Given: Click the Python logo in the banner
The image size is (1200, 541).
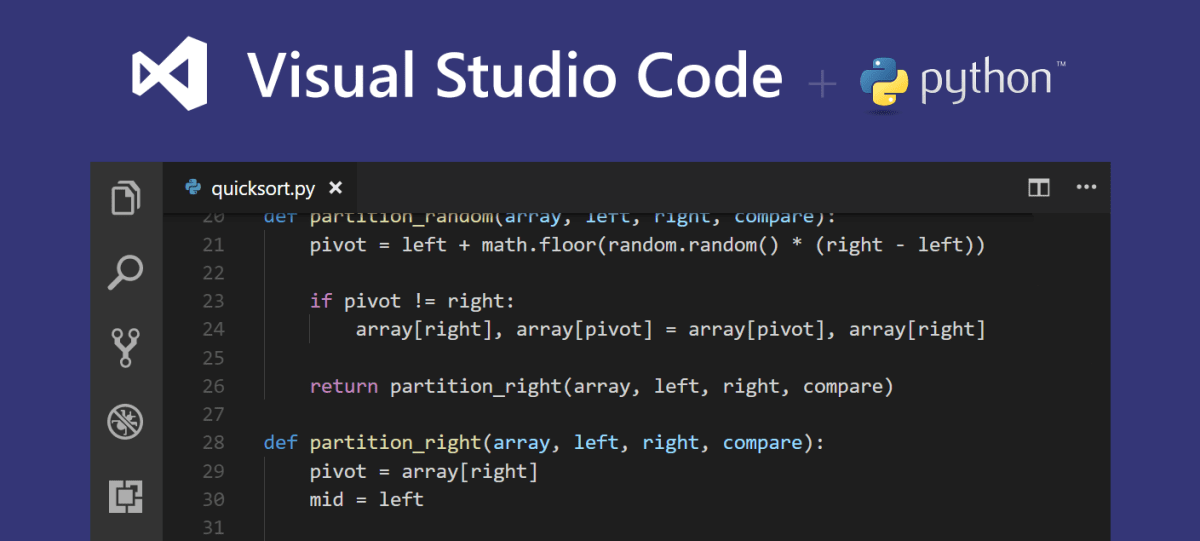Looking at the screenshot, I should tap(882, 81).
